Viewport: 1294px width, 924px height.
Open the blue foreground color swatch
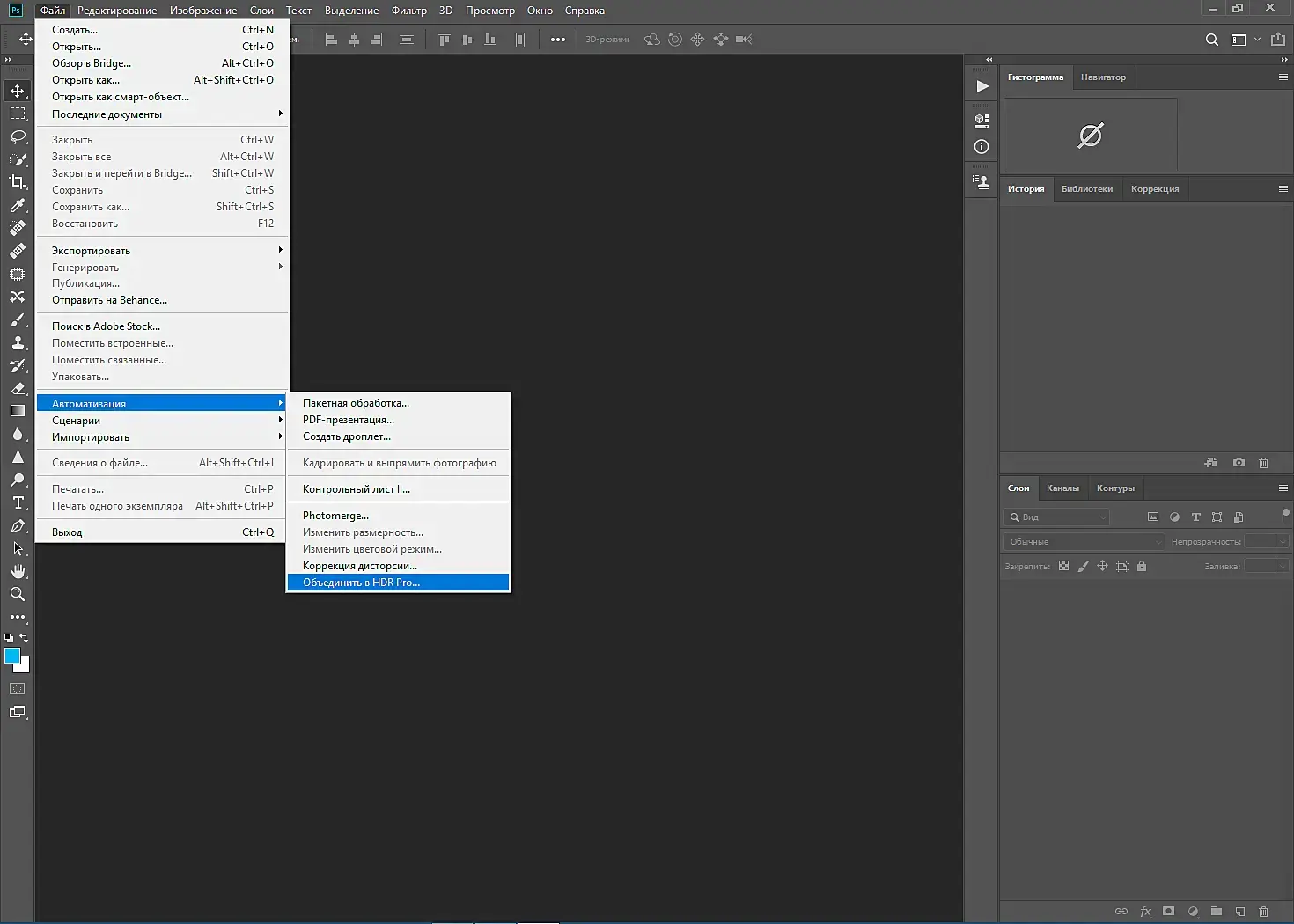tap(11, 656)
